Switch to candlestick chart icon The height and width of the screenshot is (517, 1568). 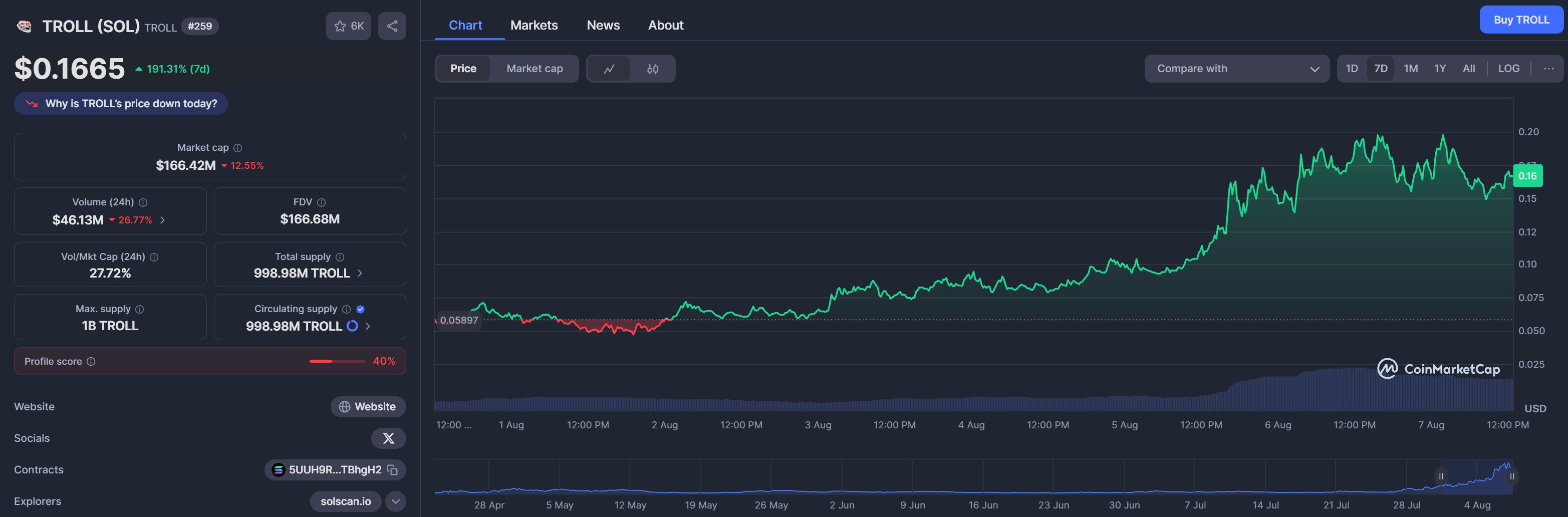click(653, 69)
